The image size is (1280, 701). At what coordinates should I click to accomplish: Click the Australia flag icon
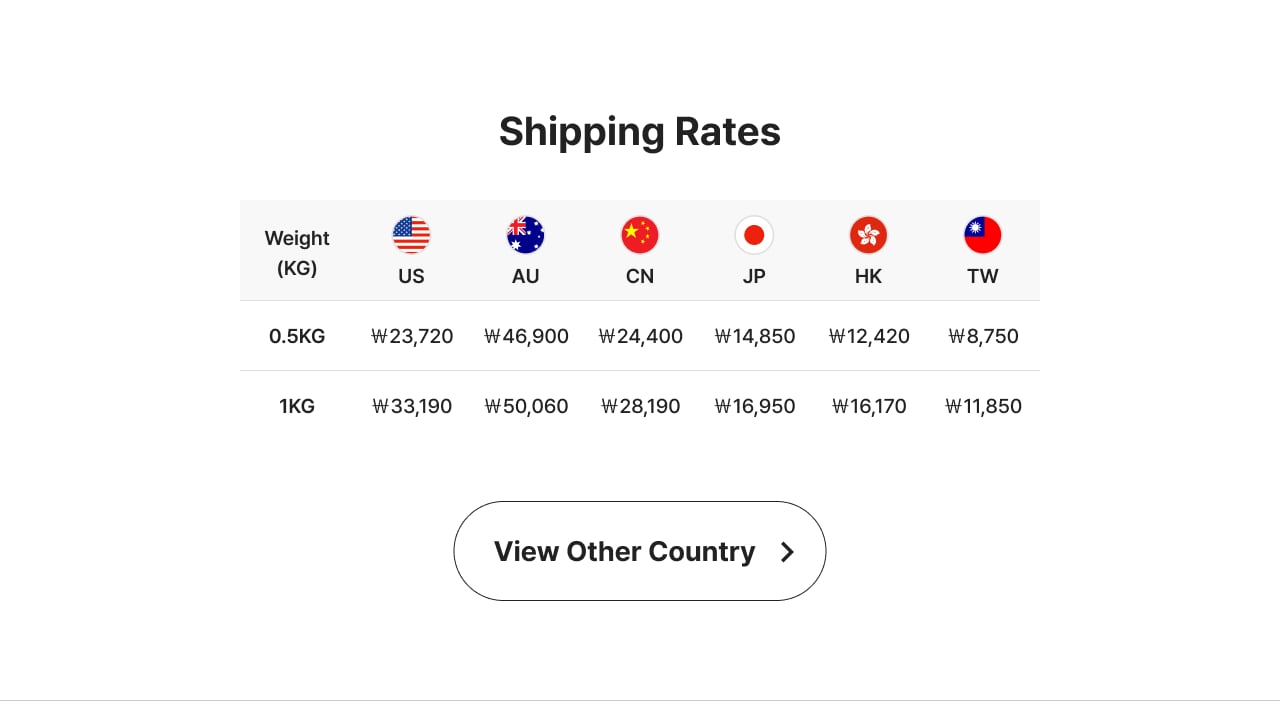tap(526, 235)
